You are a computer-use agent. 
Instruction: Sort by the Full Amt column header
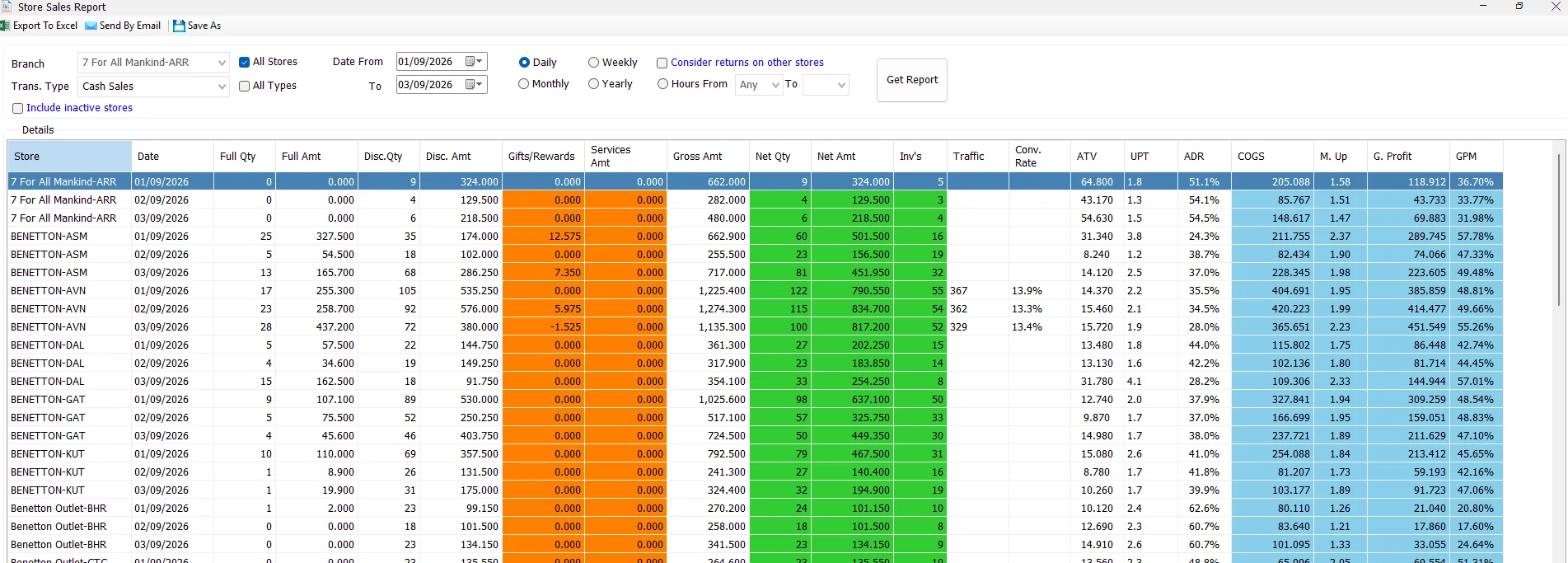(317, 157)
